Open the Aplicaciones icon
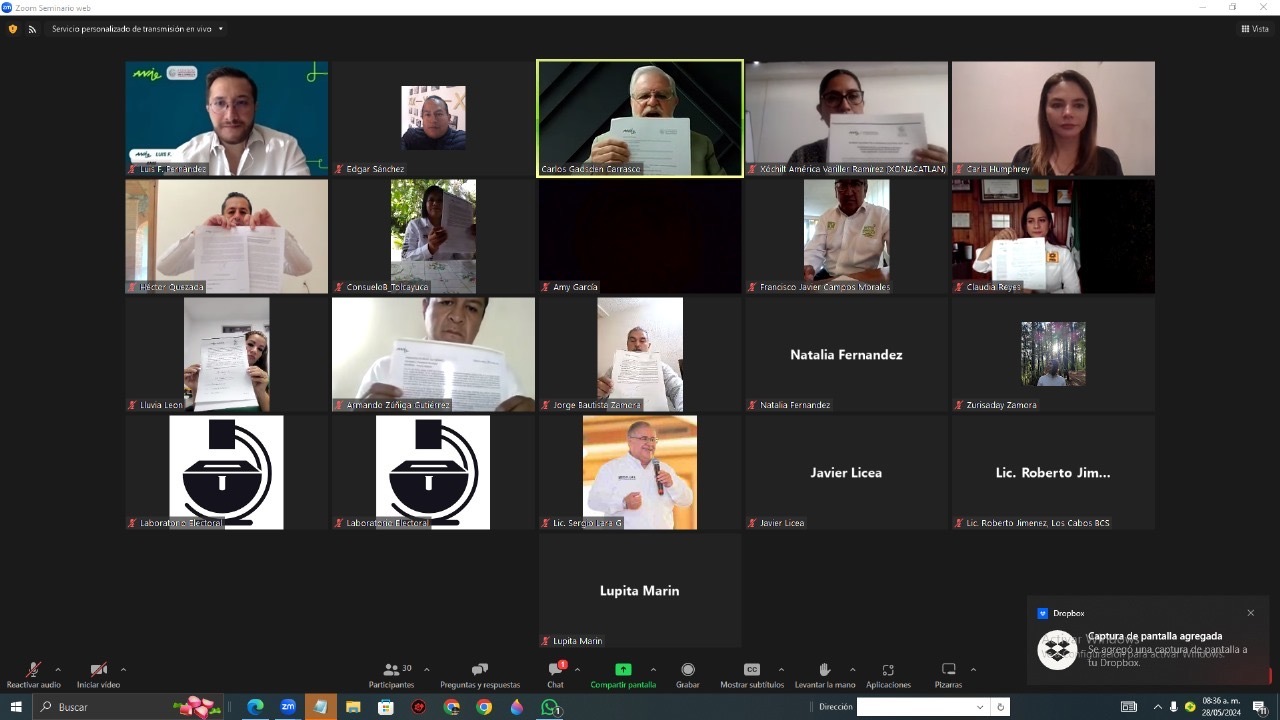The height and width of the screenshot is (720, 1280). coord(888,670)
